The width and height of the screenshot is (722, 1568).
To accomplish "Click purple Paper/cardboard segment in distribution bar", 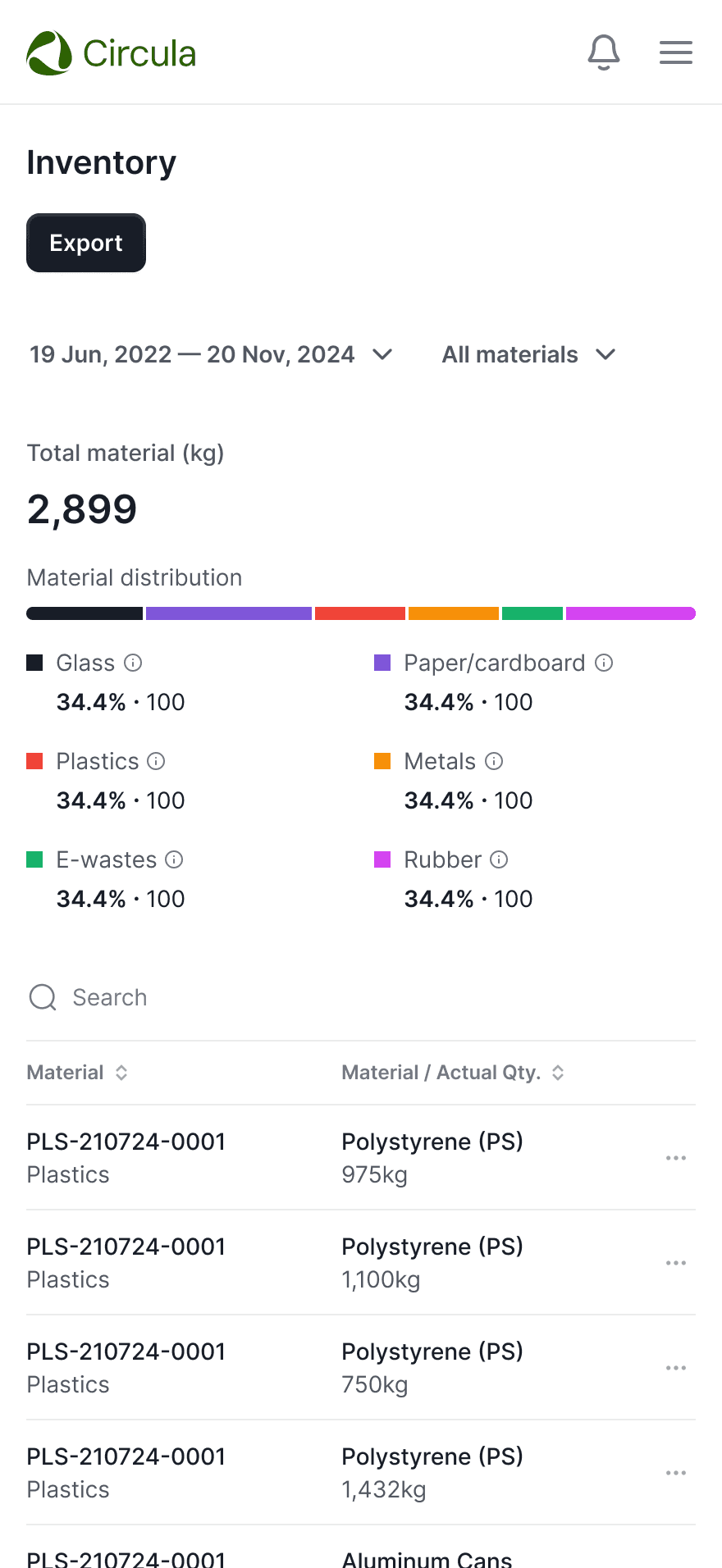I will click(x=229, y=613).
